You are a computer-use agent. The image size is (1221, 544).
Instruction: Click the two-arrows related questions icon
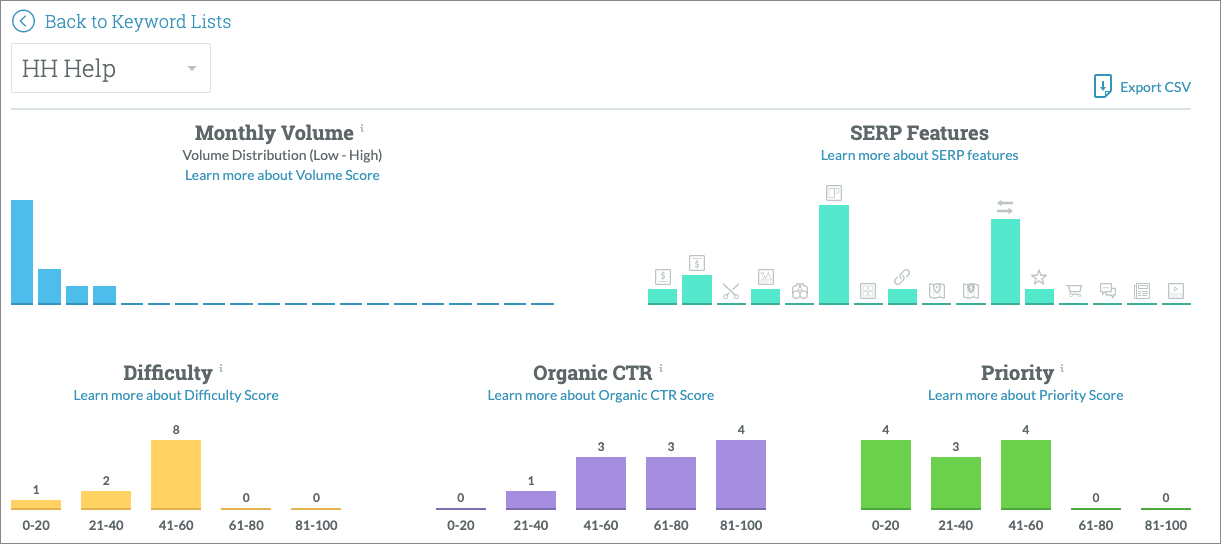coord(1005,207)
